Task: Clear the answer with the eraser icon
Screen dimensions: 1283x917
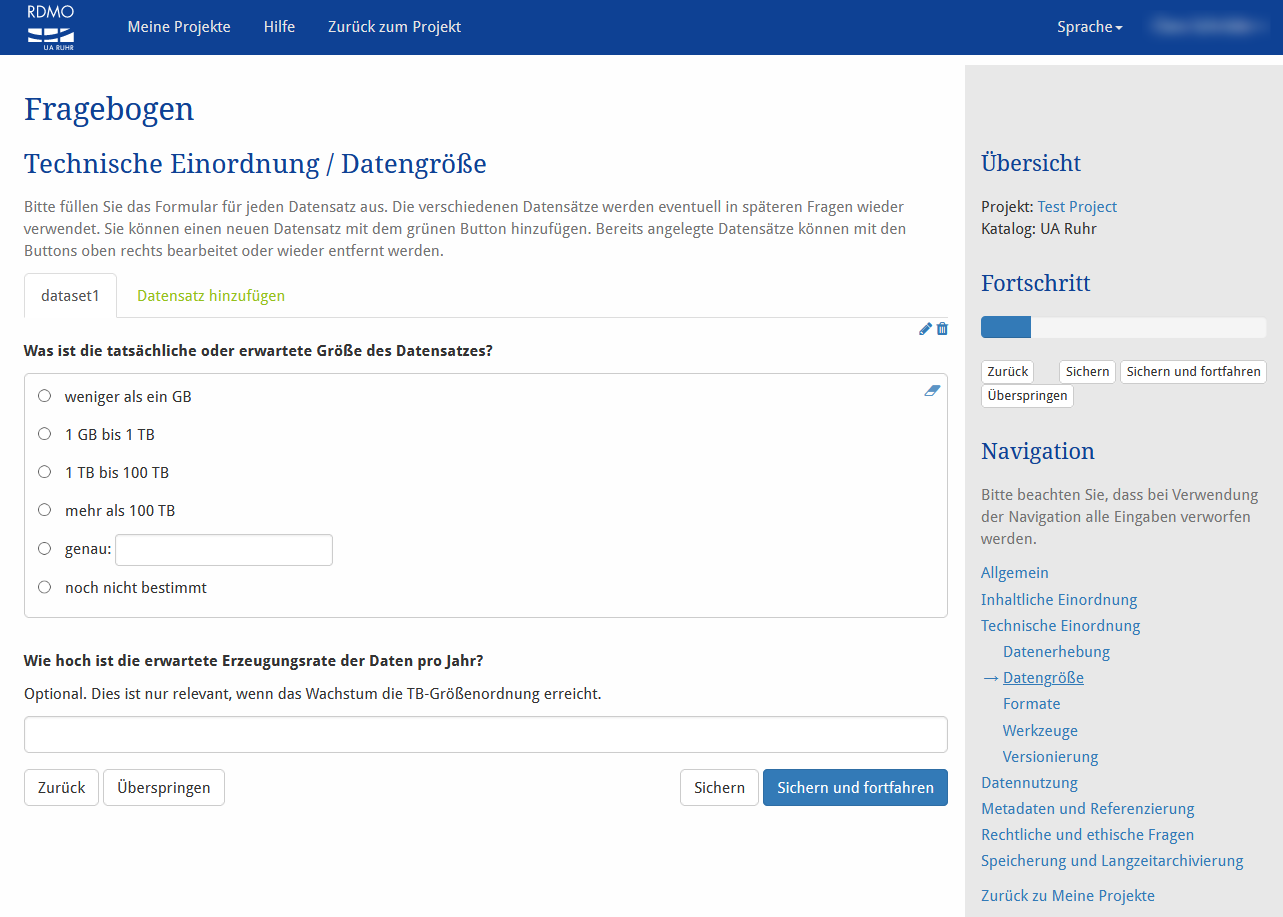Action: tap(932, 391)
